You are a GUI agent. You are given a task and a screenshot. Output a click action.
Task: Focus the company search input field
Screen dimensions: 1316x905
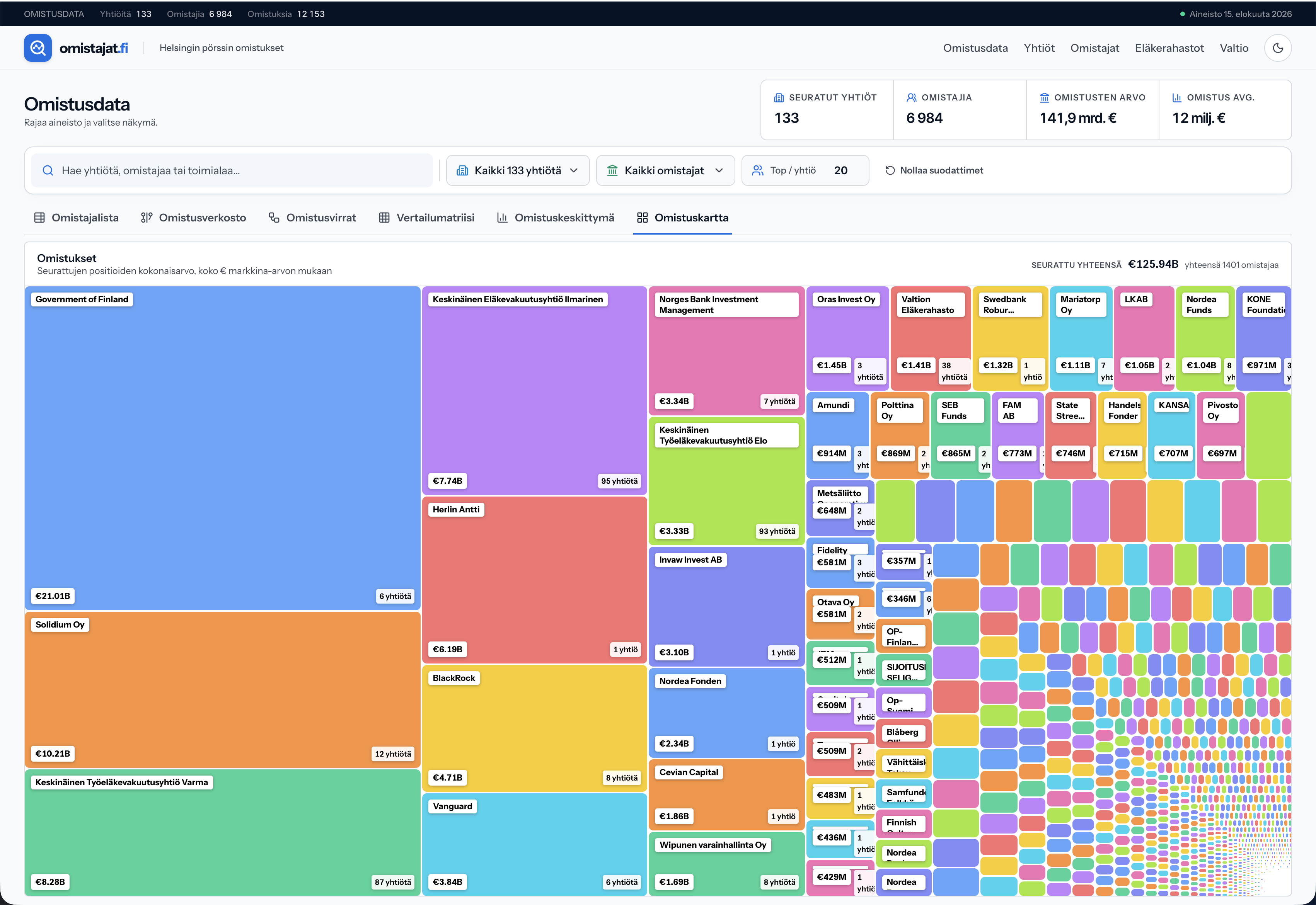pos(232,171)
